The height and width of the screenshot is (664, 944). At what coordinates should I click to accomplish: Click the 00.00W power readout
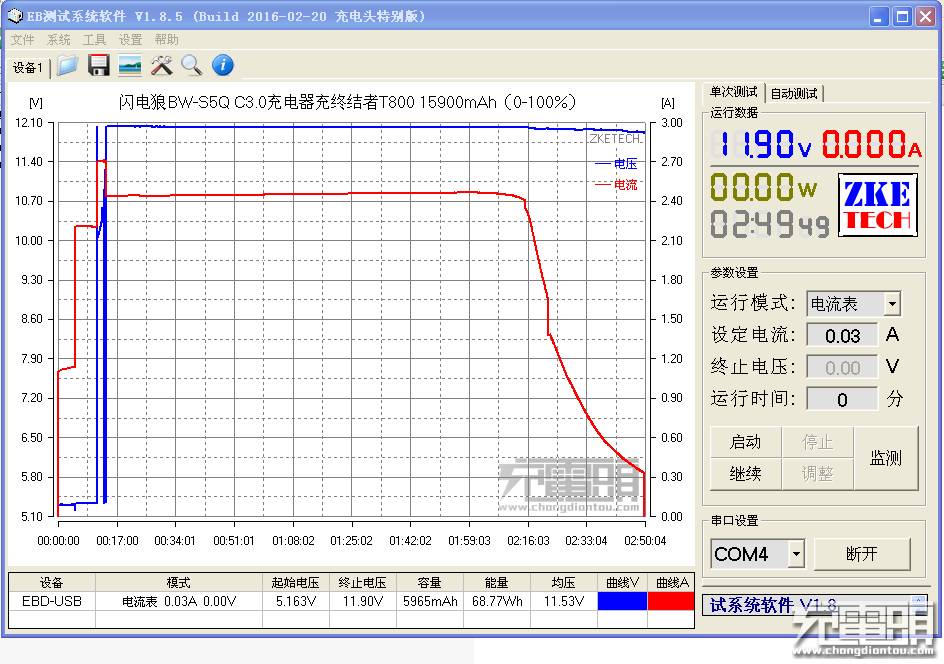pyautogui.click(x=763, y=187)
